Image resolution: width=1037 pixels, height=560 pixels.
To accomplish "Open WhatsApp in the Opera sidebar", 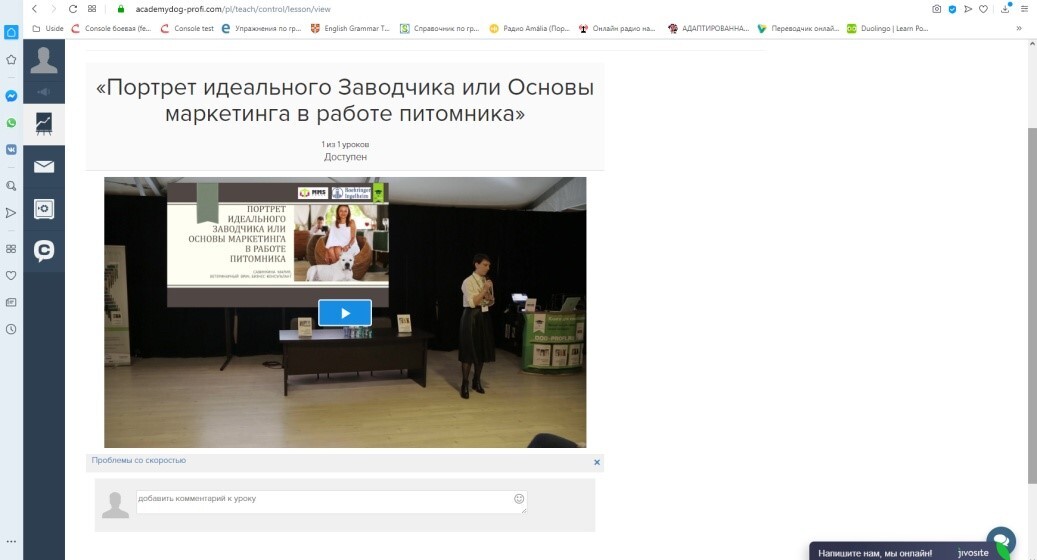I will (11, 123).
